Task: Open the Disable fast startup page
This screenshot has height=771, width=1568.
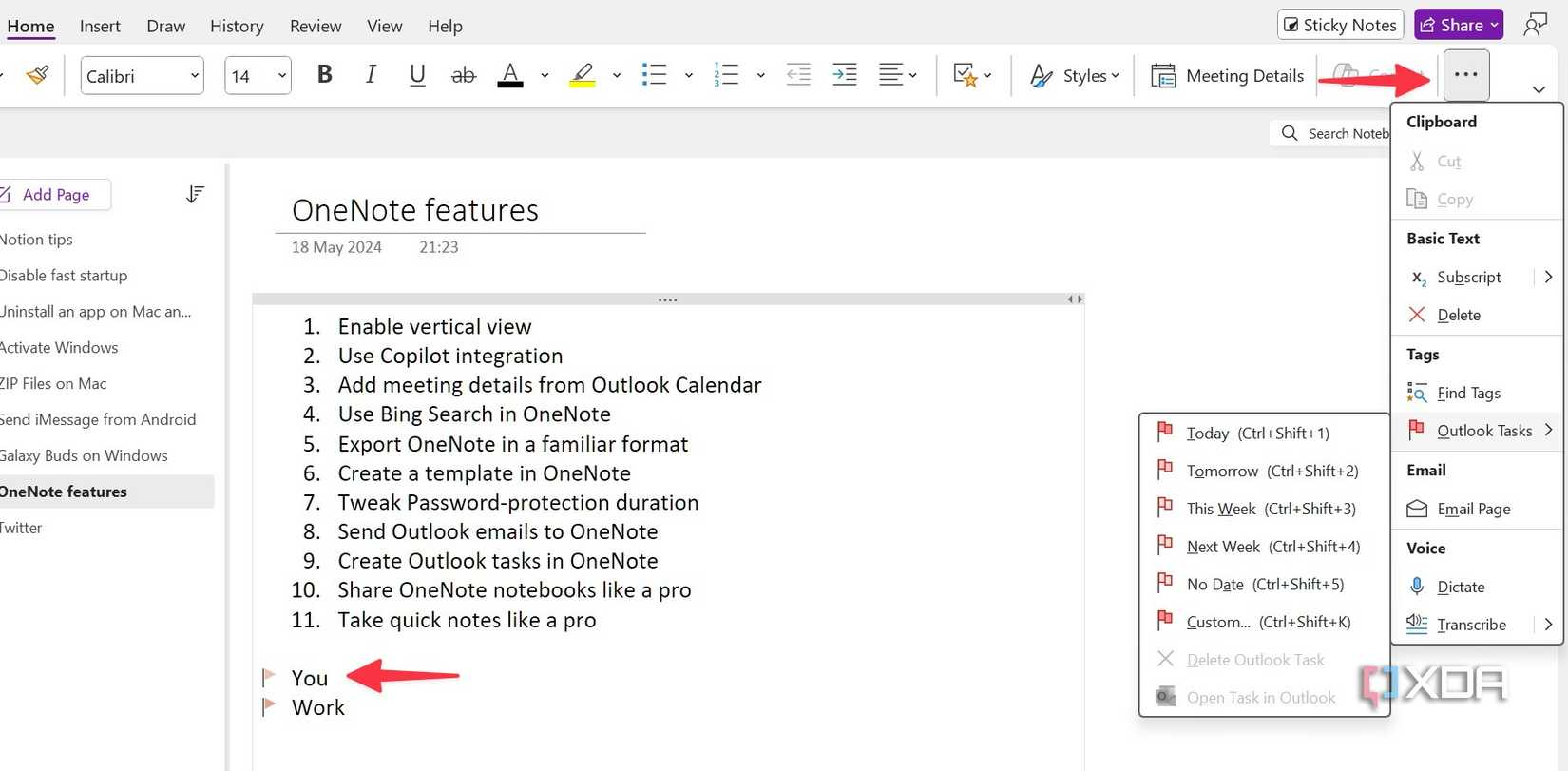Action: [x=63, y=276]
